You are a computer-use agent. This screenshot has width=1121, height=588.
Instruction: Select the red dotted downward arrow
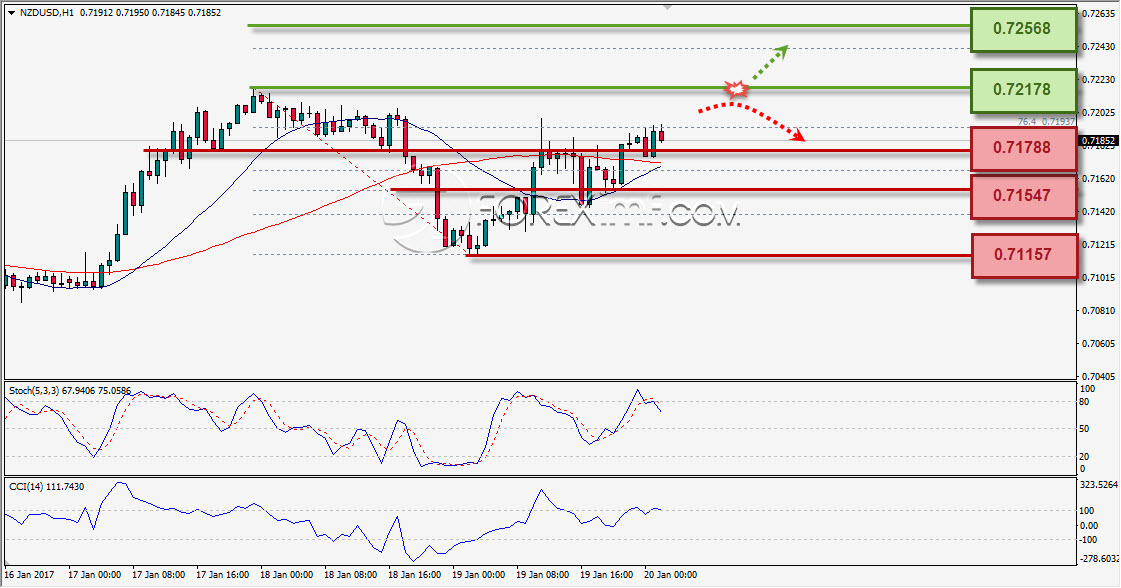[751, 120]
